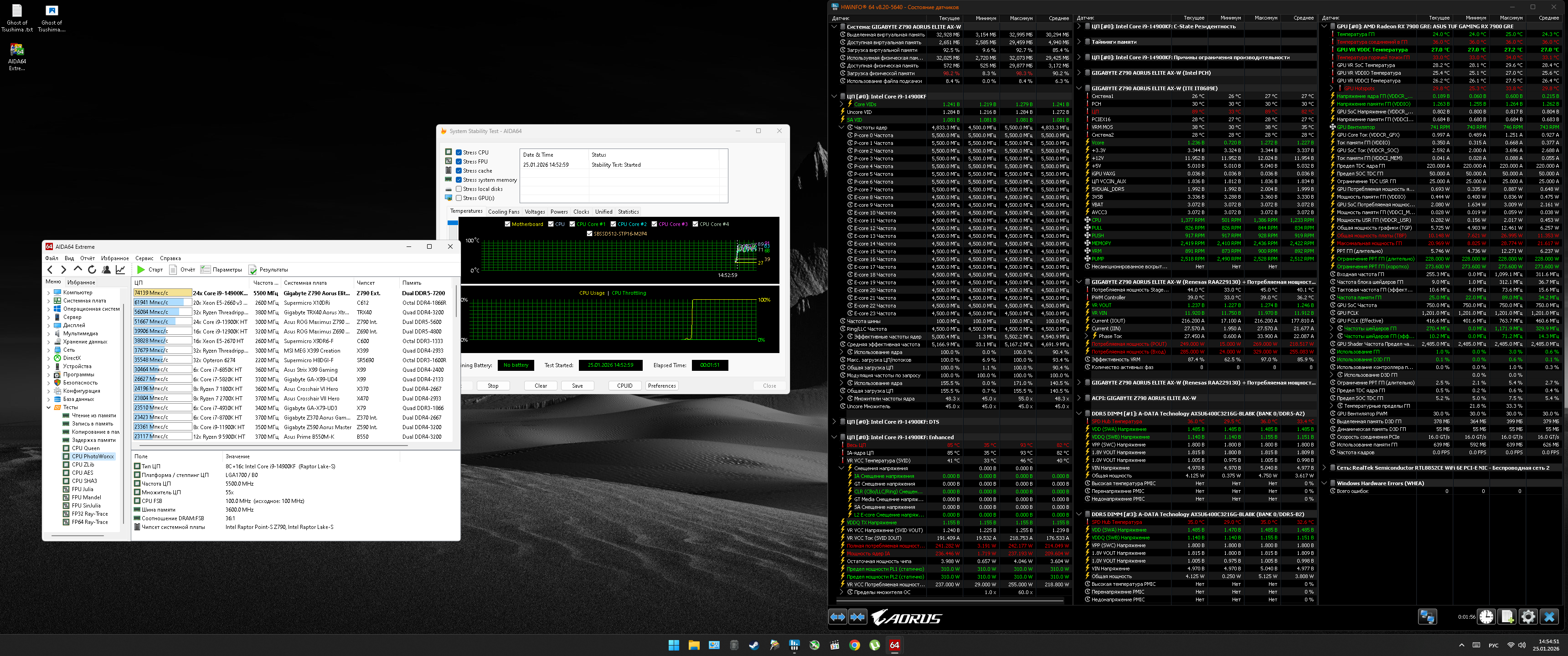Uncheck the Stress FPU checkbox
1568x656 pixels.
point(459,162)
